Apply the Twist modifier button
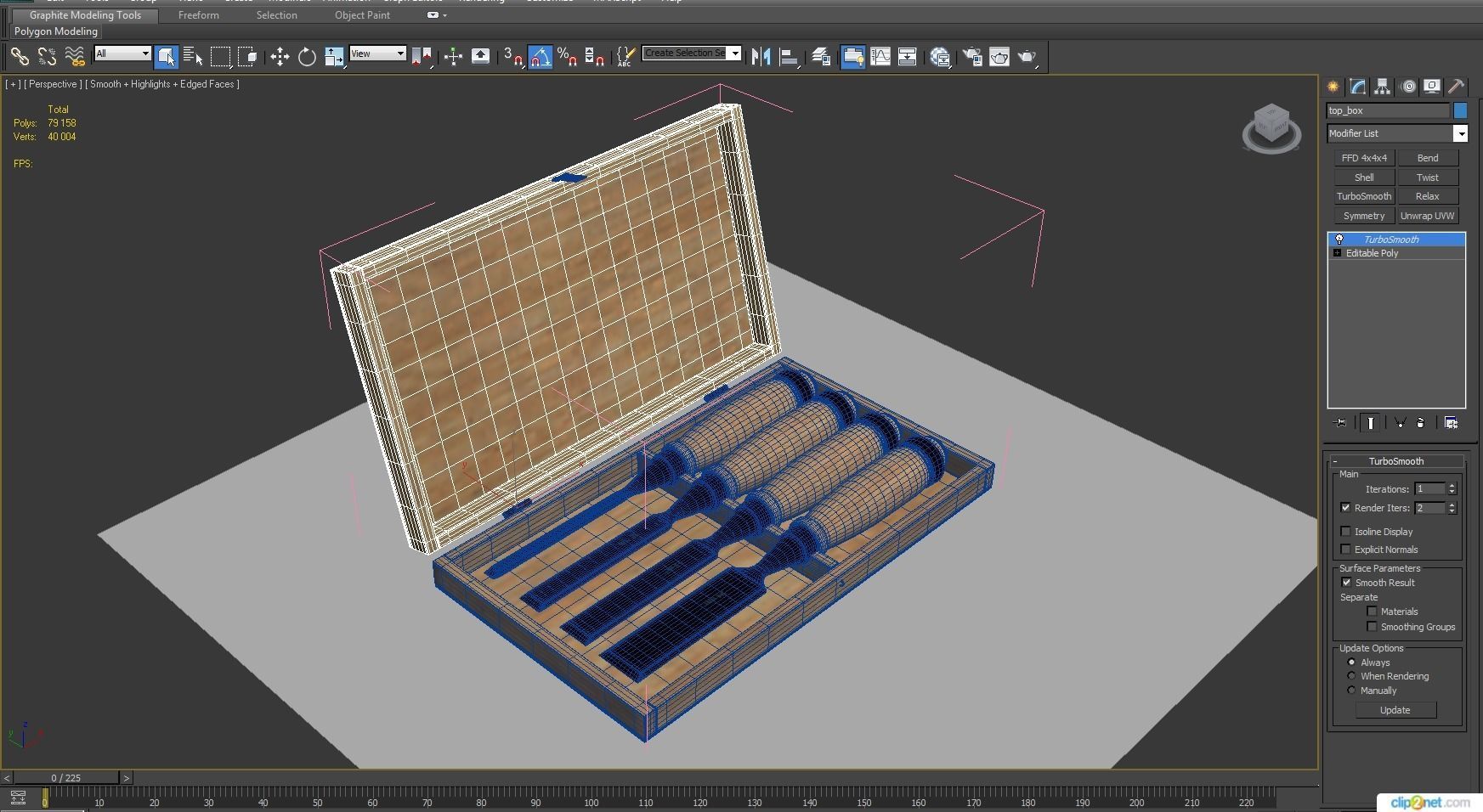This screenshot has width=1483, height=812. pos(1428,178)
